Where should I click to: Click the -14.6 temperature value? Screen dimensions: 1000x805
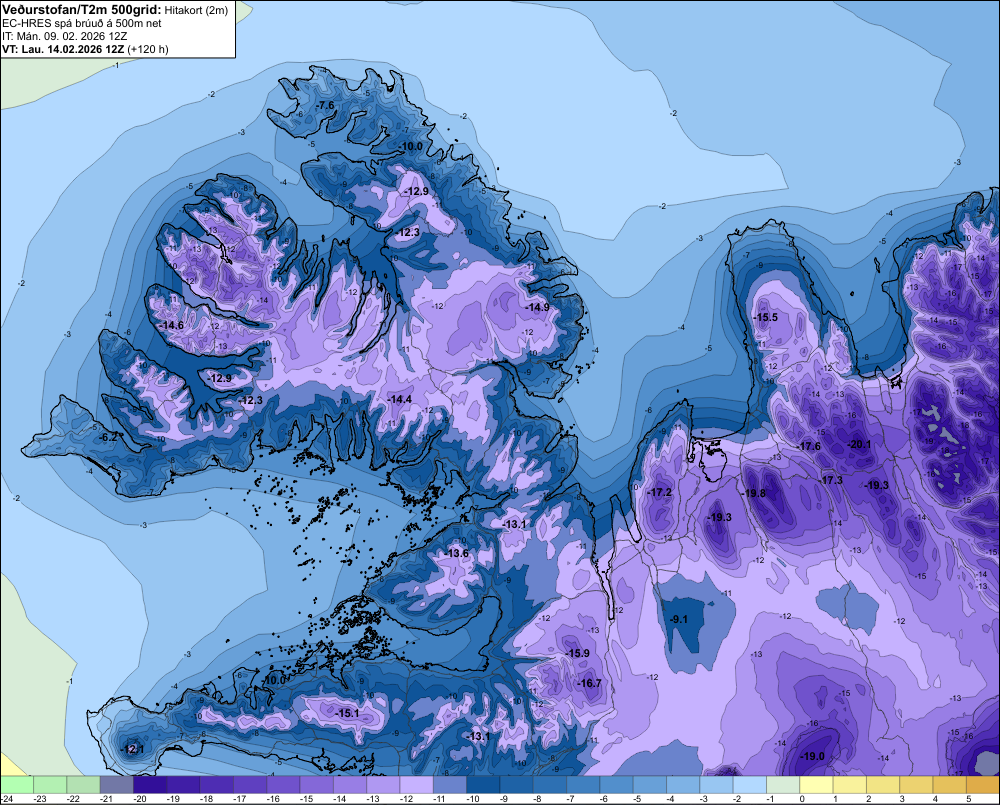click(171, 325)
